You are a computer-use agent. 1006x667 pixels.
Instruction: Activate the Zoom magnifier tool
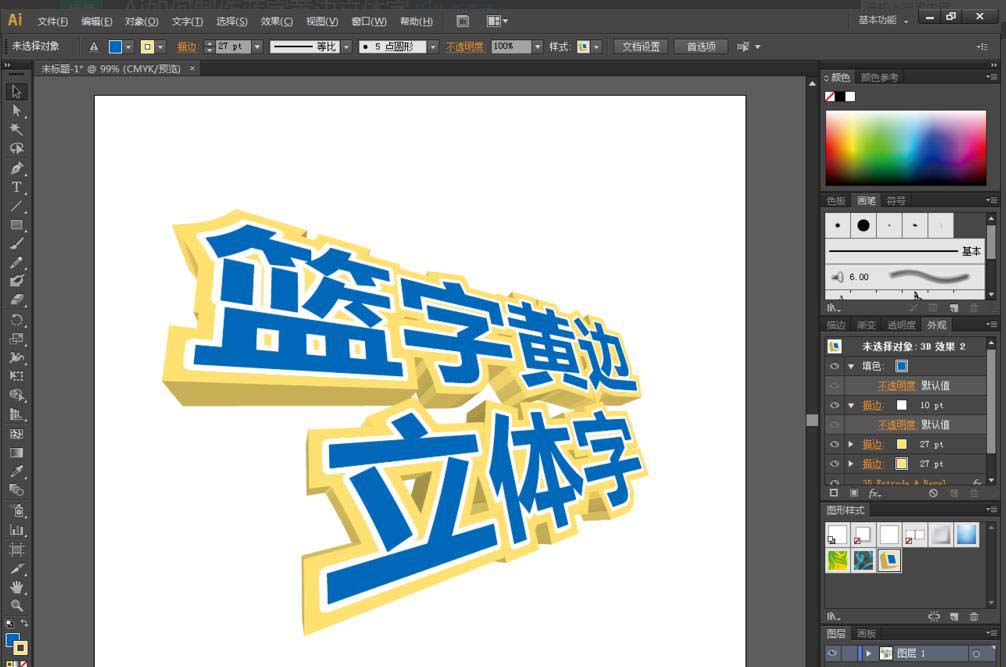(17, 606)
